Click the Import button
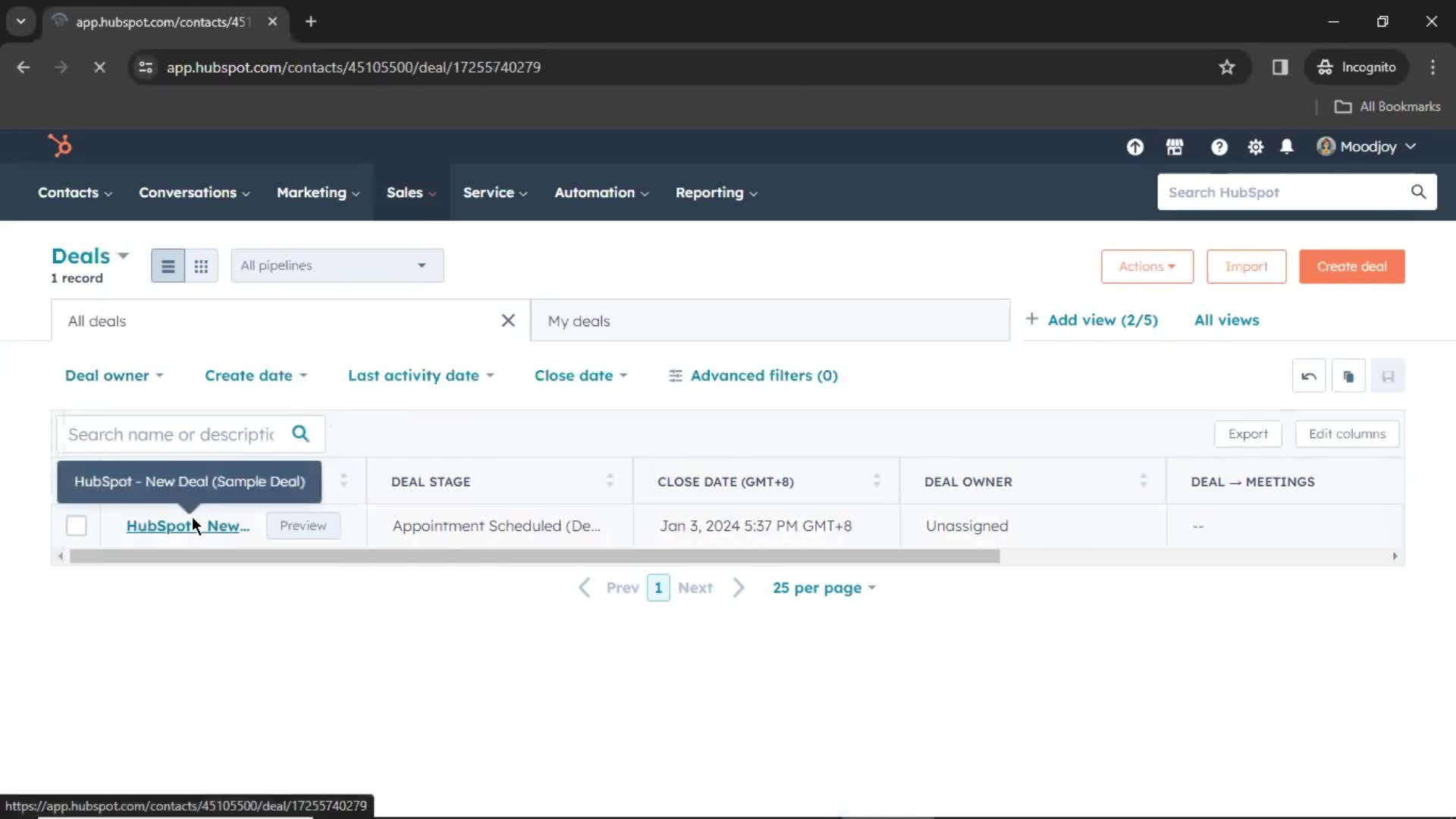 1246,266
